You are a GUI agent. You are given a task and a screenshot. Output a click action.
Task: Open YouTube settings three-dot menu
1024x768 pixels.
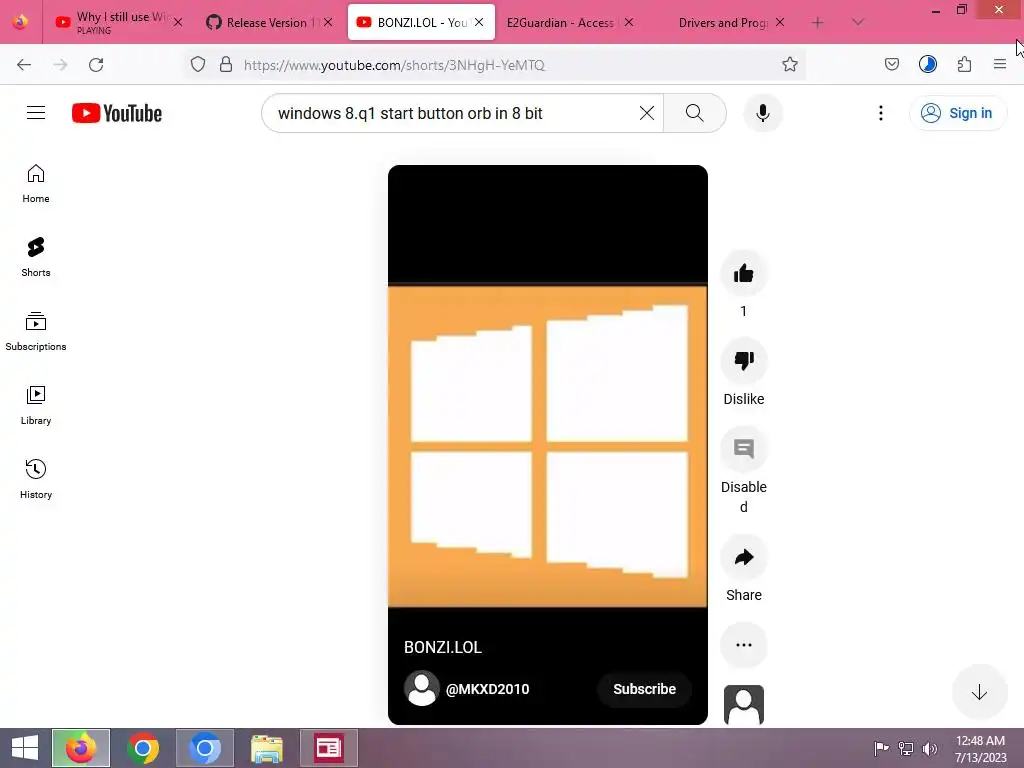880,113
